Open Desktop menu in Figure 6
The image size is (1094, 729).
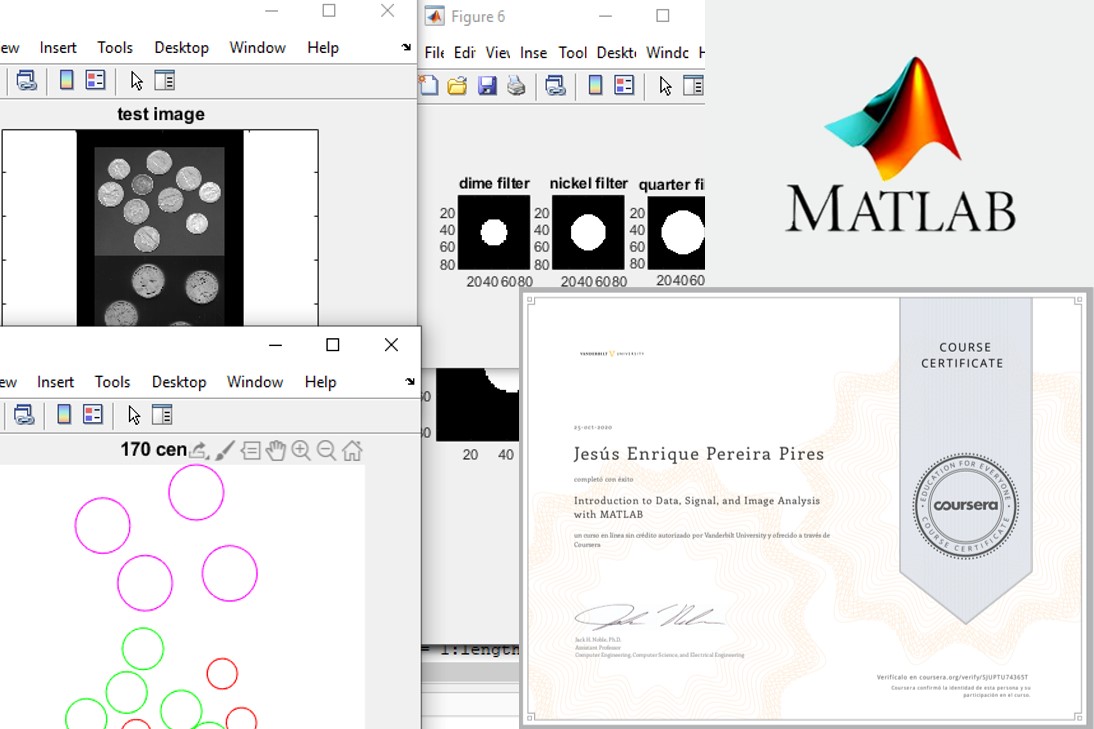(x=616, y=52)
